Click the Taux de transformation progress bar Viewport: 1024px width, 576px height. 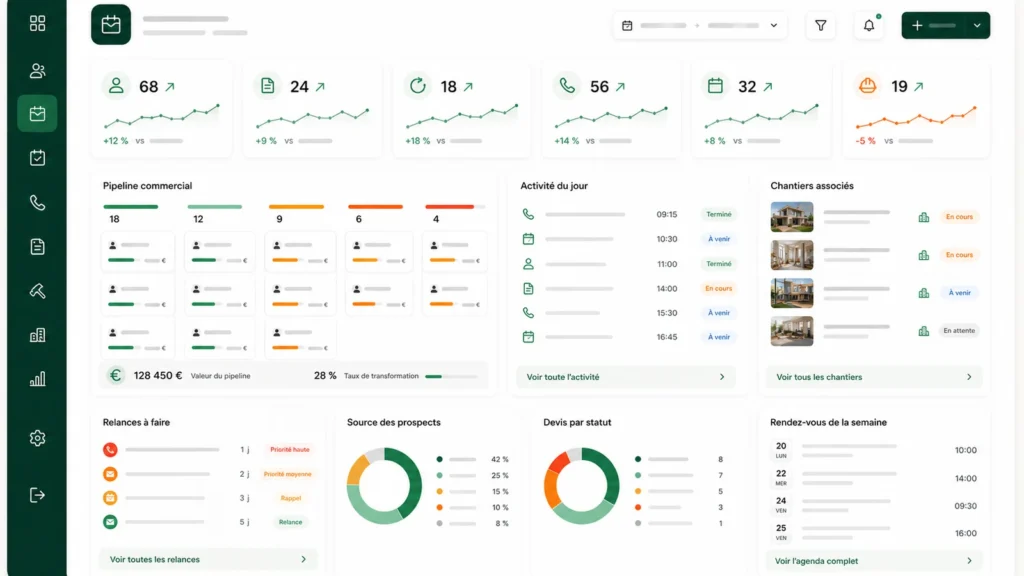pos(451,376)
